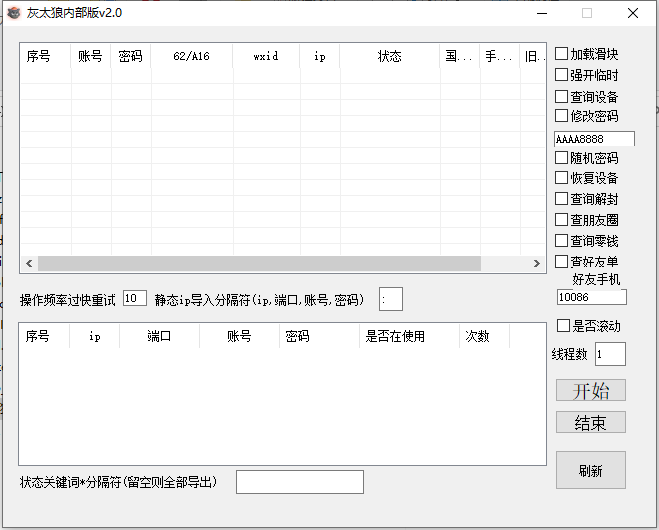Click the 状态关键词 export filter input box

(x=299, y=482)
